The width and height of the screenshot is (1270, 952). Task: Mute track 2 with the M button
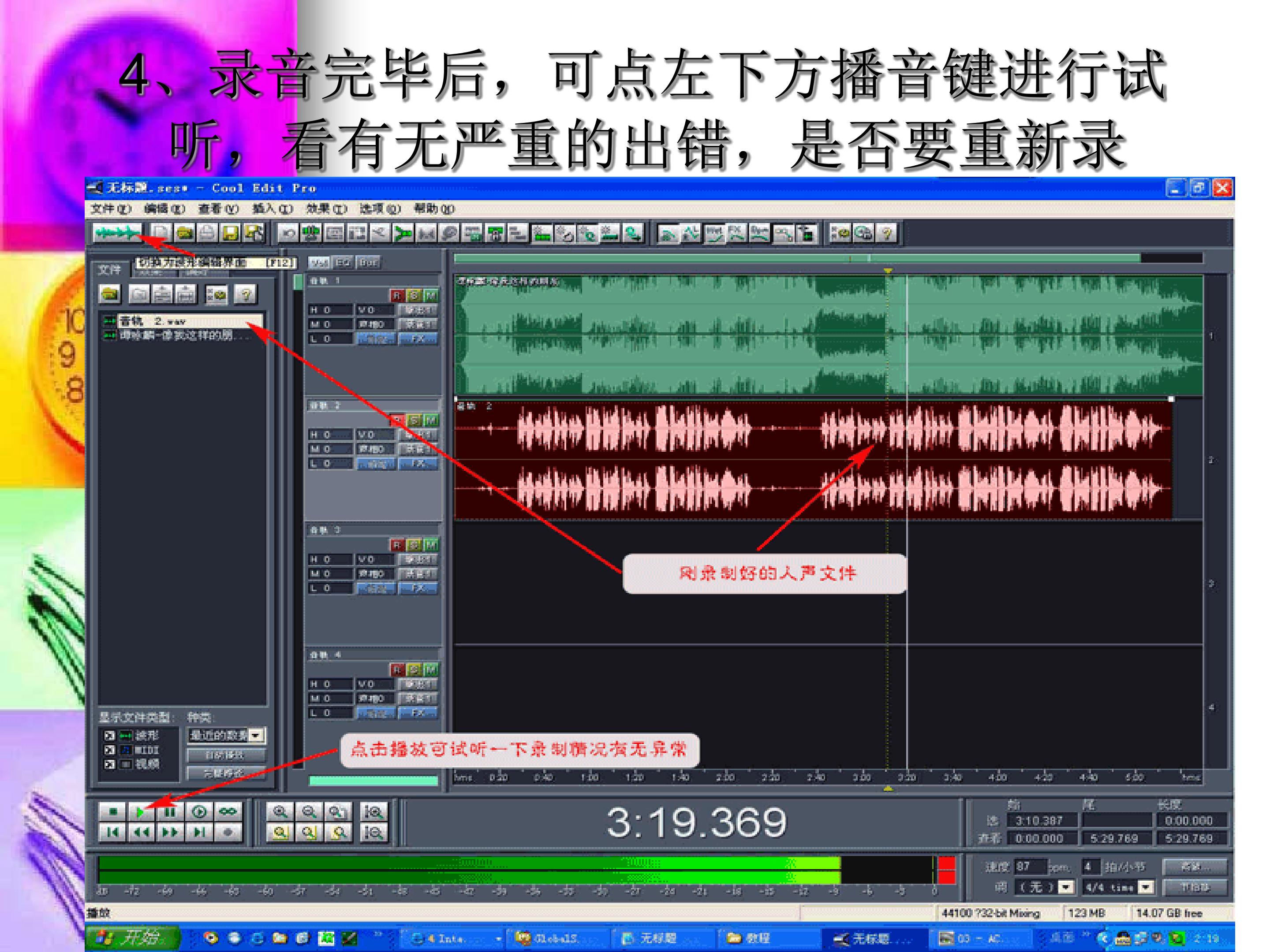pyautogui.click(x=430, y=420)
